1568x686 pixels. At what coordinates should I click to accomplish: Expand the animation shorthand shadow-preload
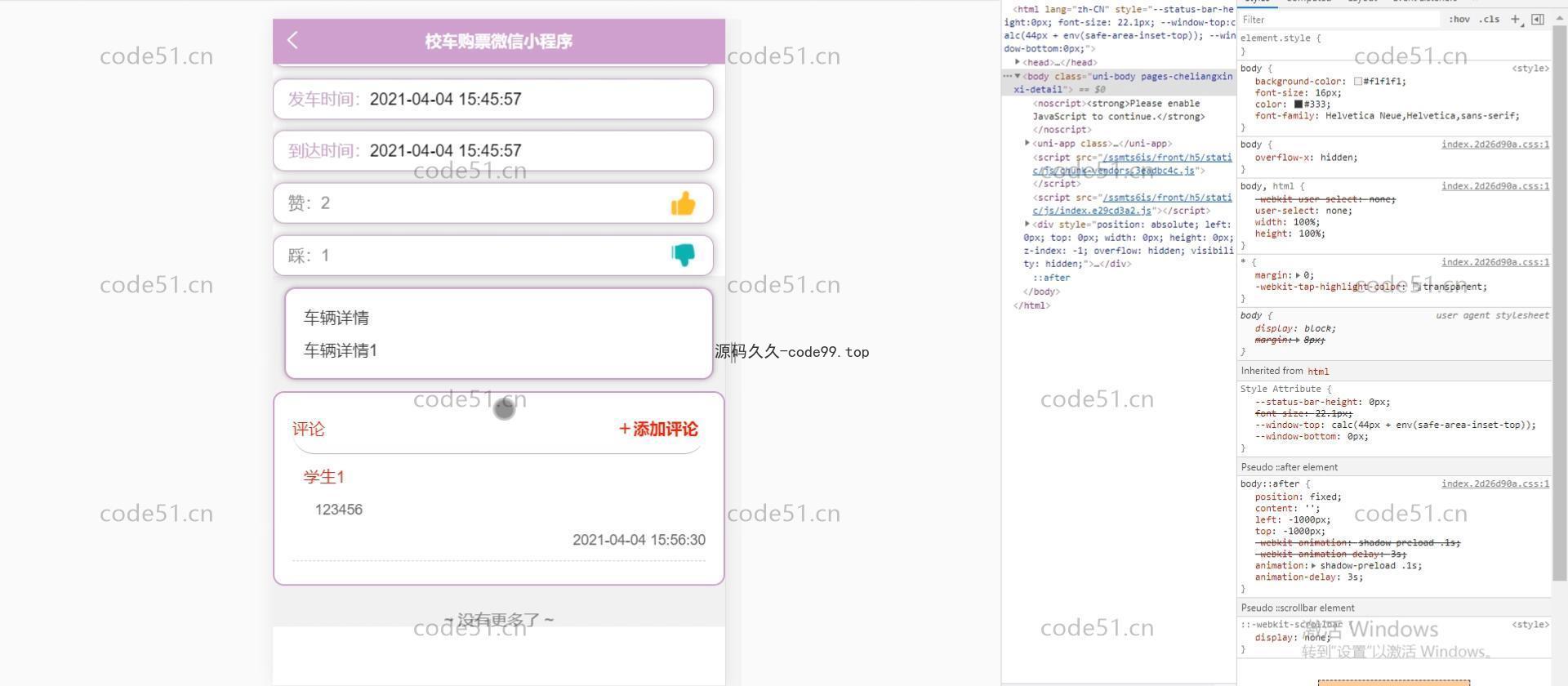[1313, 565]
